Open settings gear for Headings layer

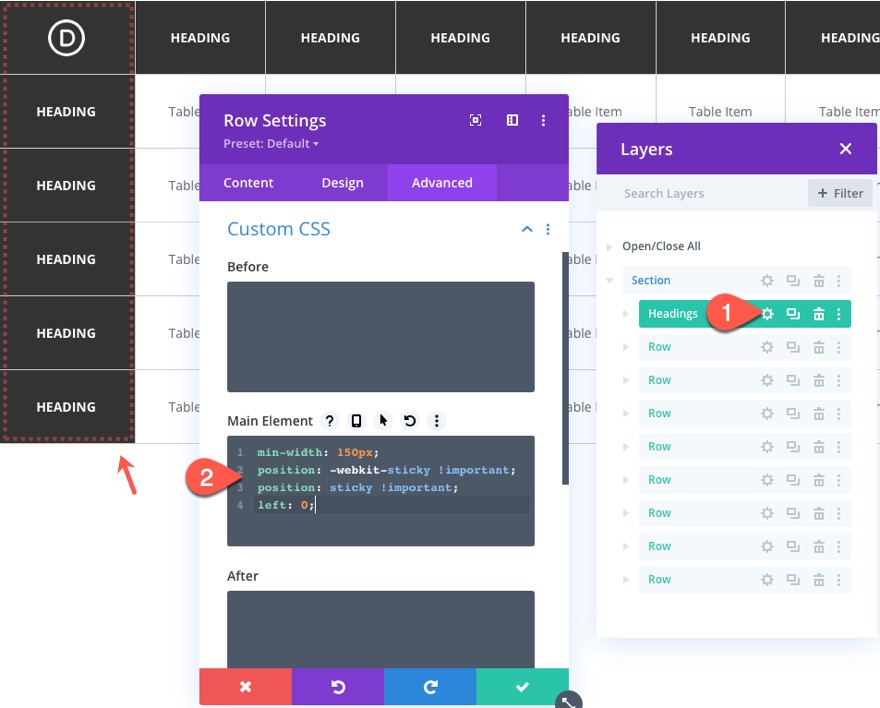tap(767, 314)
